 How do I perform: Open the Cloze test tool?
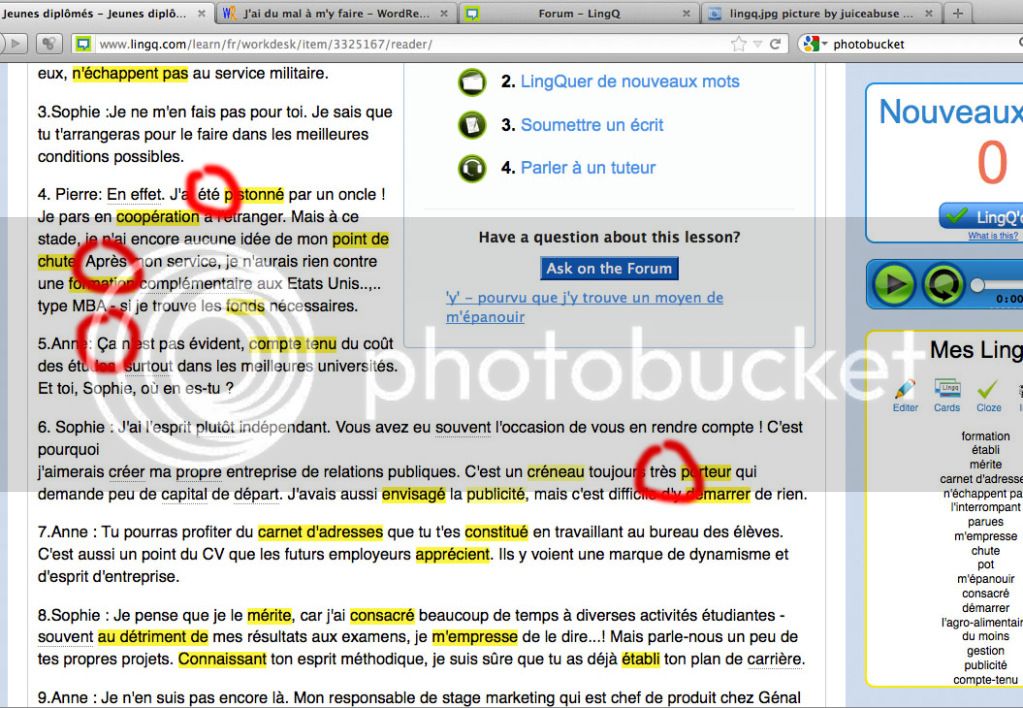coord(988,395)
